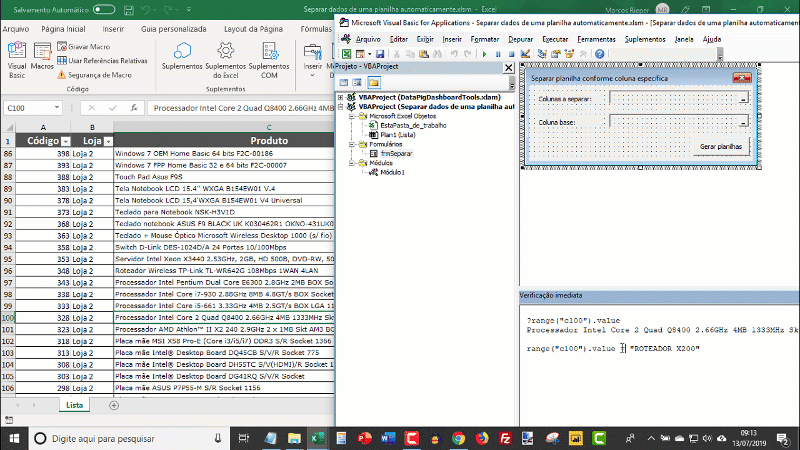Open Properties Window icon in VBA toolbar

[556, 54]
